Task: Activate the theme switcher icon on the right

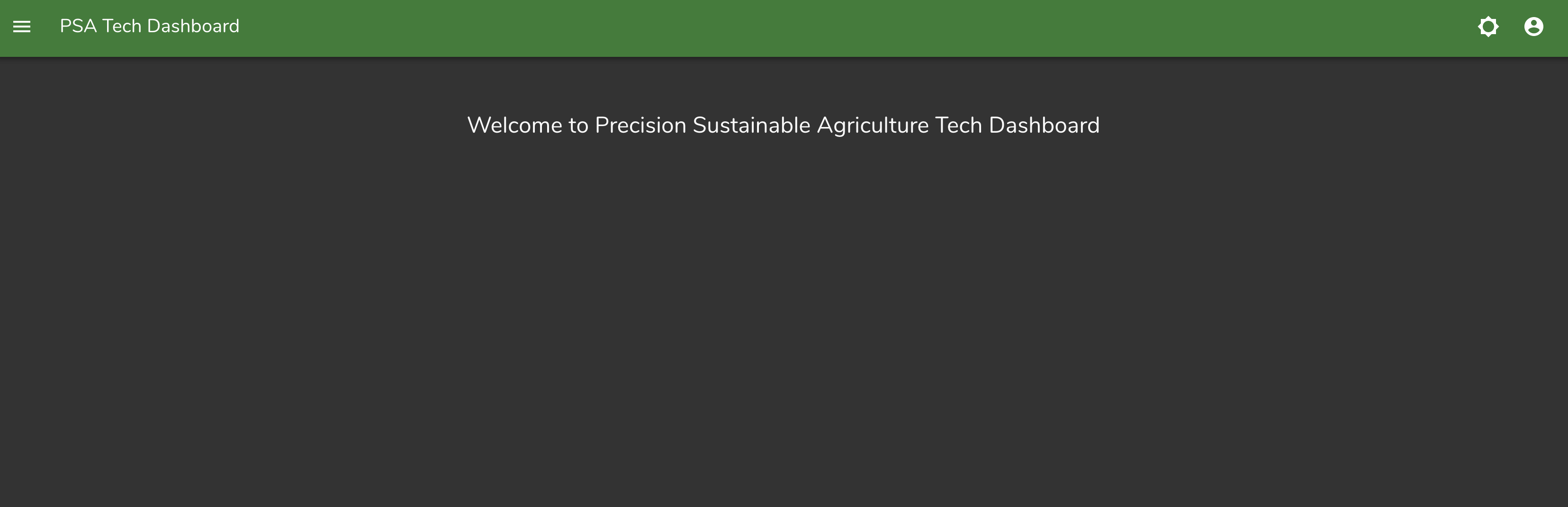Action: point(1489,27)
